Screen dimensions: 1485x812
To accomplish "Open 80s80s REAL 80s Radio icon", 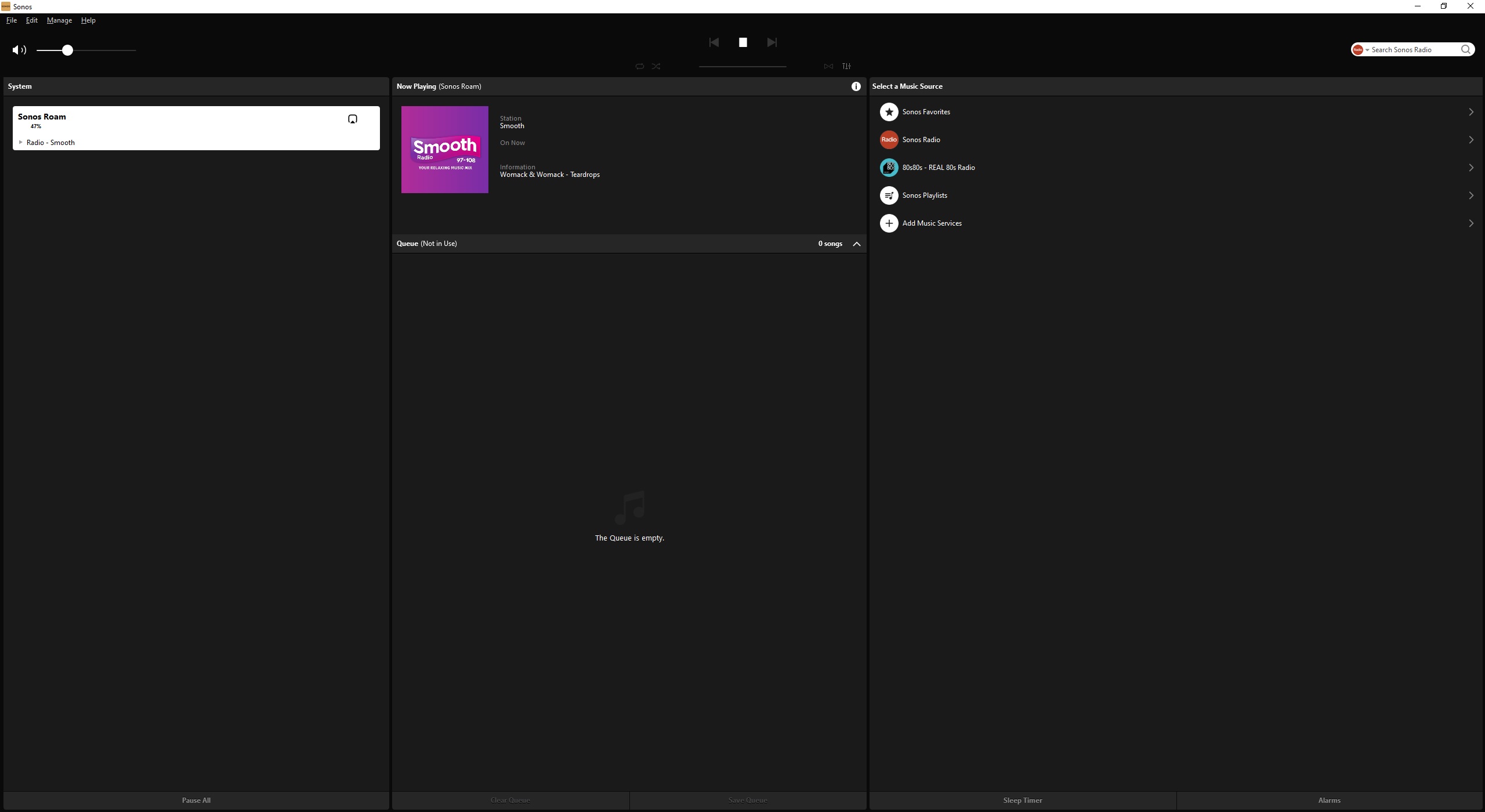I will click(889, 168).
